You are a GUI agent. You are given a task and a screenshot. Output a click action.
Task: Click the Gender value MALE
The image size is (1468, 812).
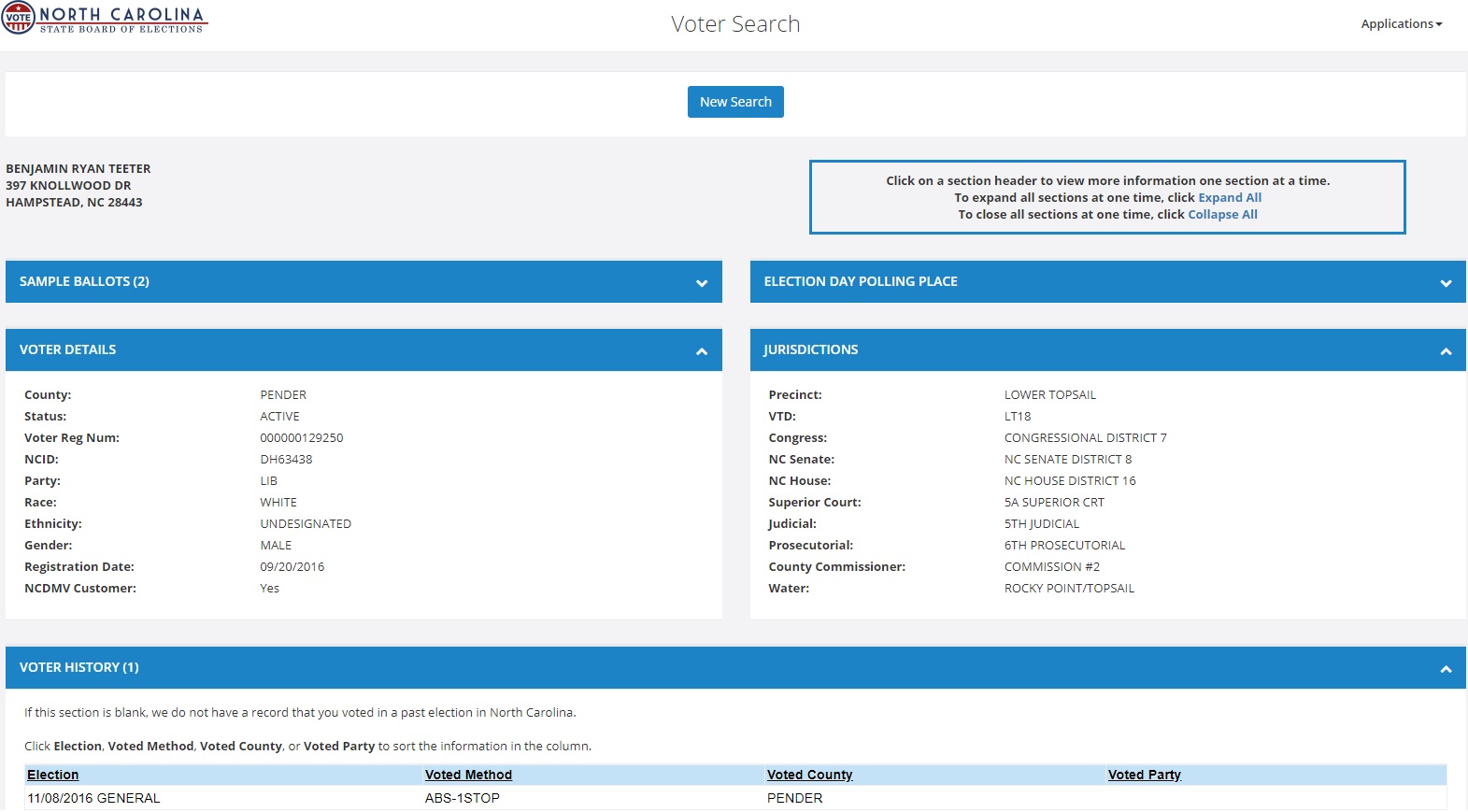click(x=276, y=546)
